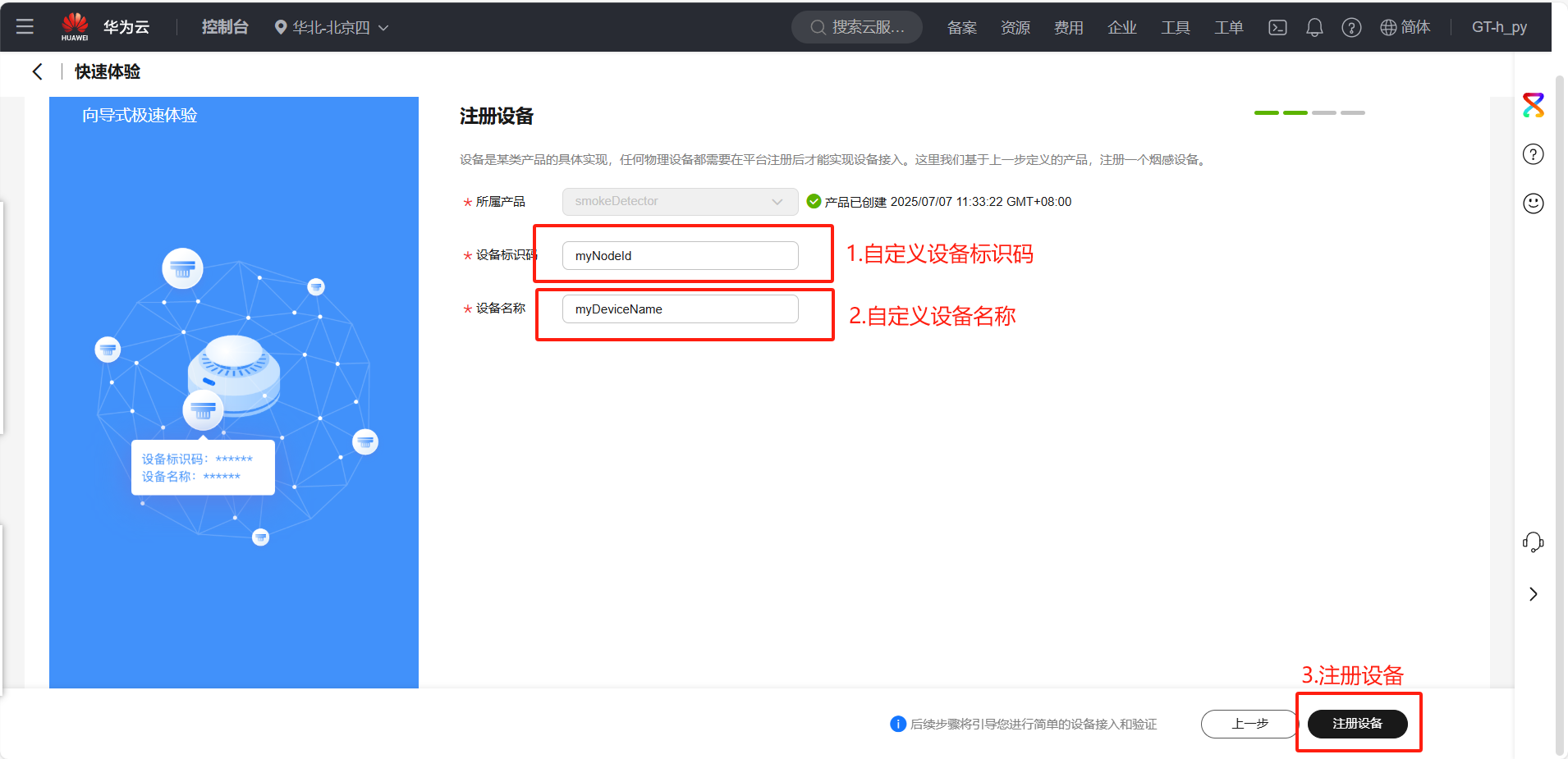The image size is (1568, 759).
Task: Open the 简体 language selector
Action: tap(1405, 27)
